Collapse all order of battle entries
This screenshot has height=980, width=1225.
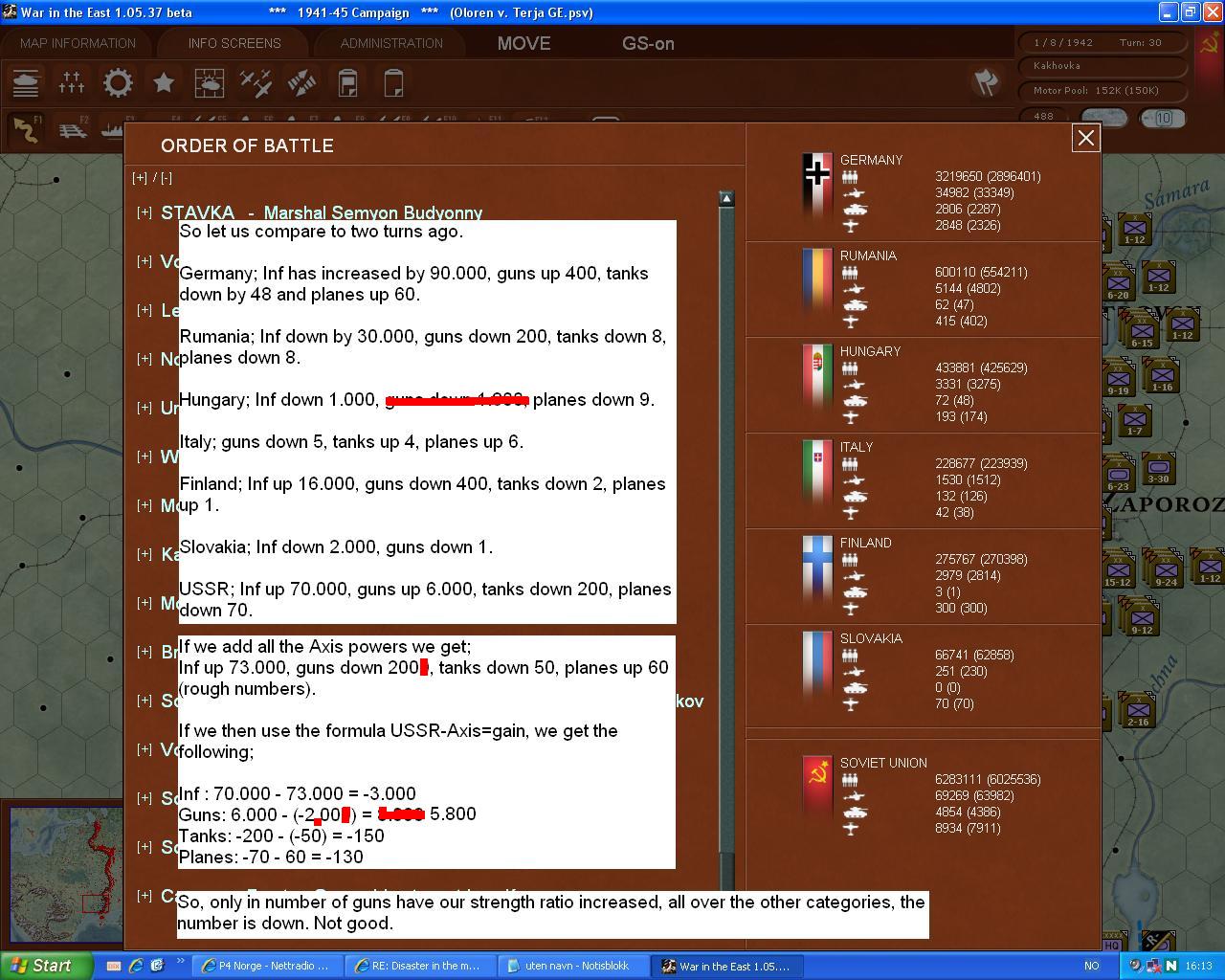click(167, 177)
